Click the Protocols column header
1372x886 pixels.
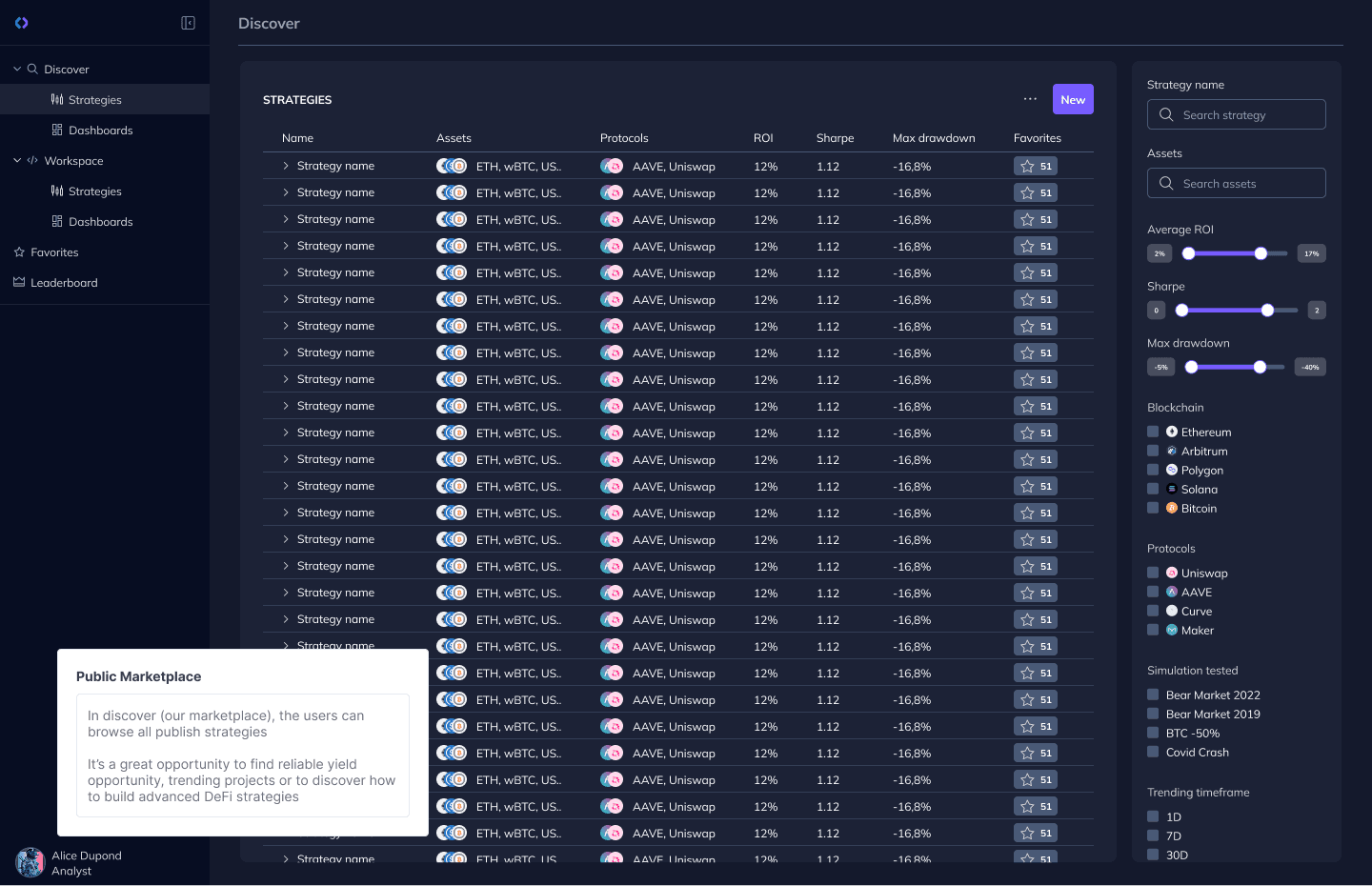pyautogui.click(x=624, y=138)
